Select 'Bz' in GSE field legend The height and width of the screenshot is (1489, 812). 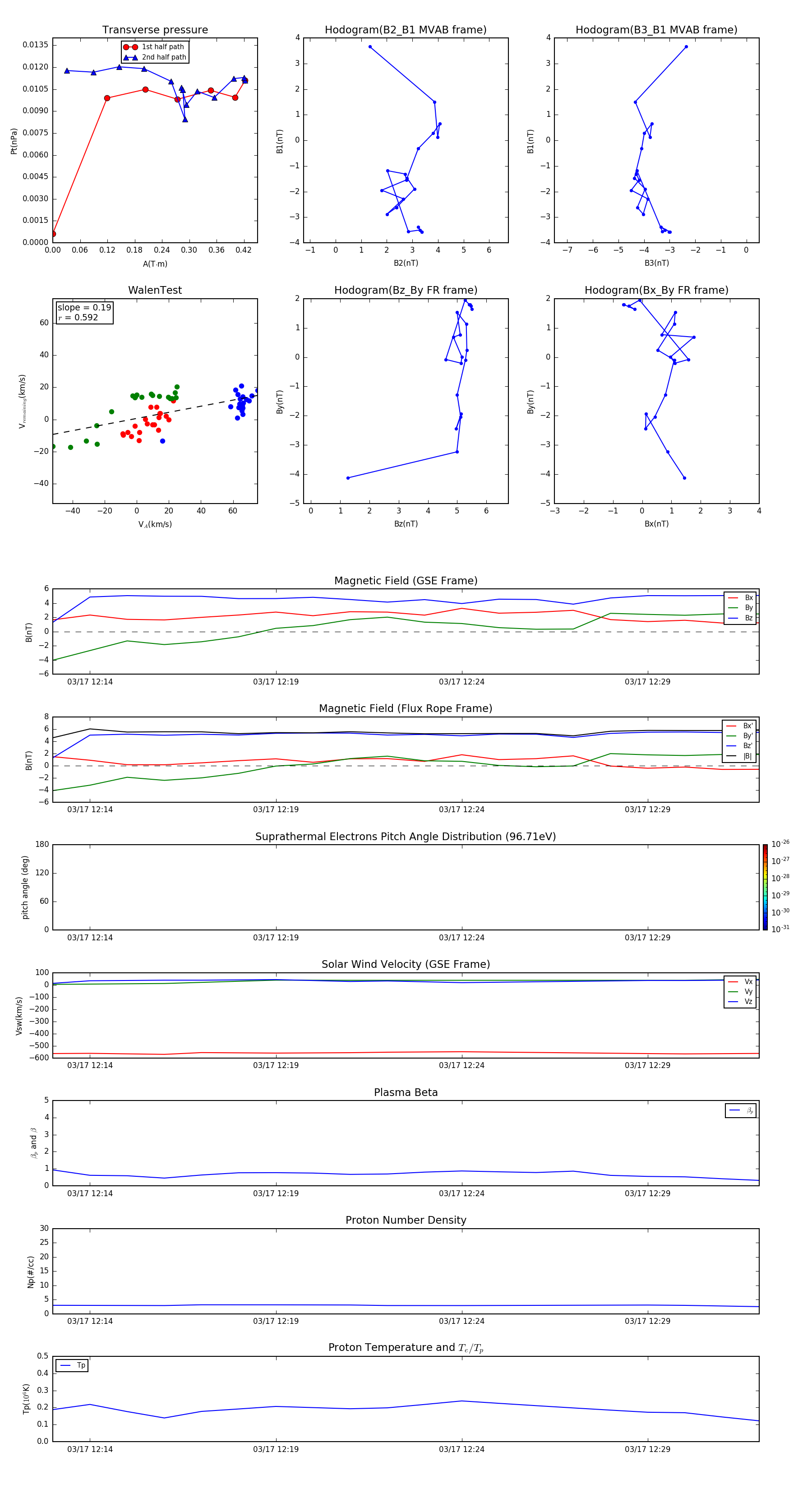[x=740, y=618]
